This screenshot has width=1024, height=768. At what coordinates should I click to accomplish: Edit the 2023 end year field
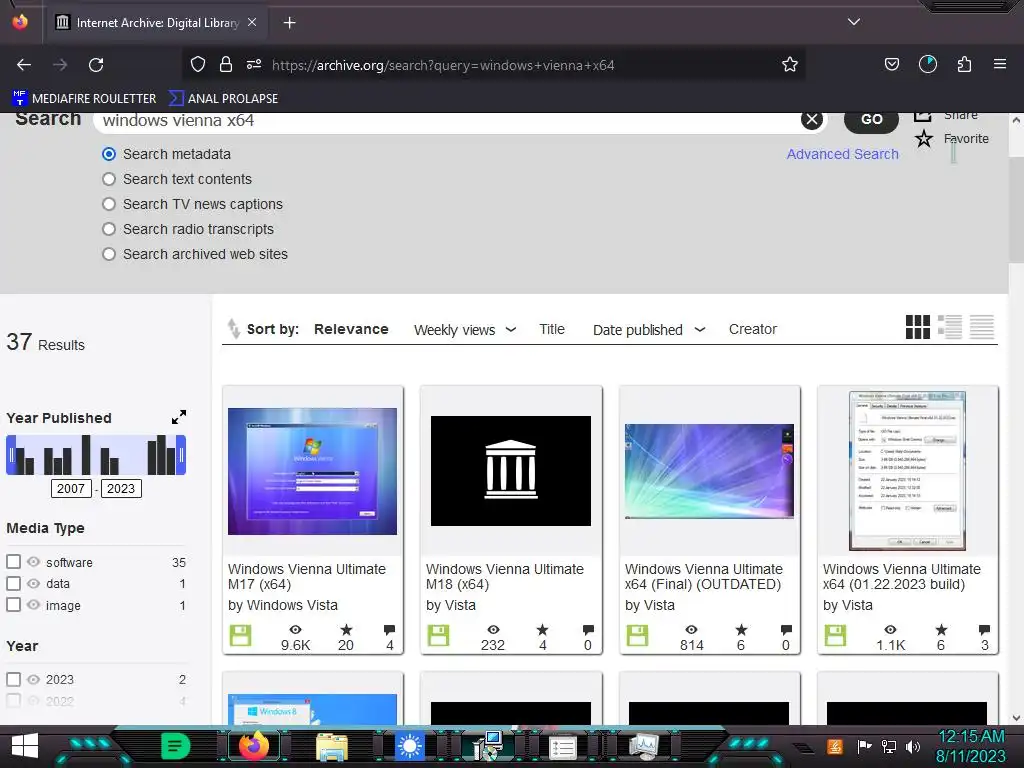[121, 488]
